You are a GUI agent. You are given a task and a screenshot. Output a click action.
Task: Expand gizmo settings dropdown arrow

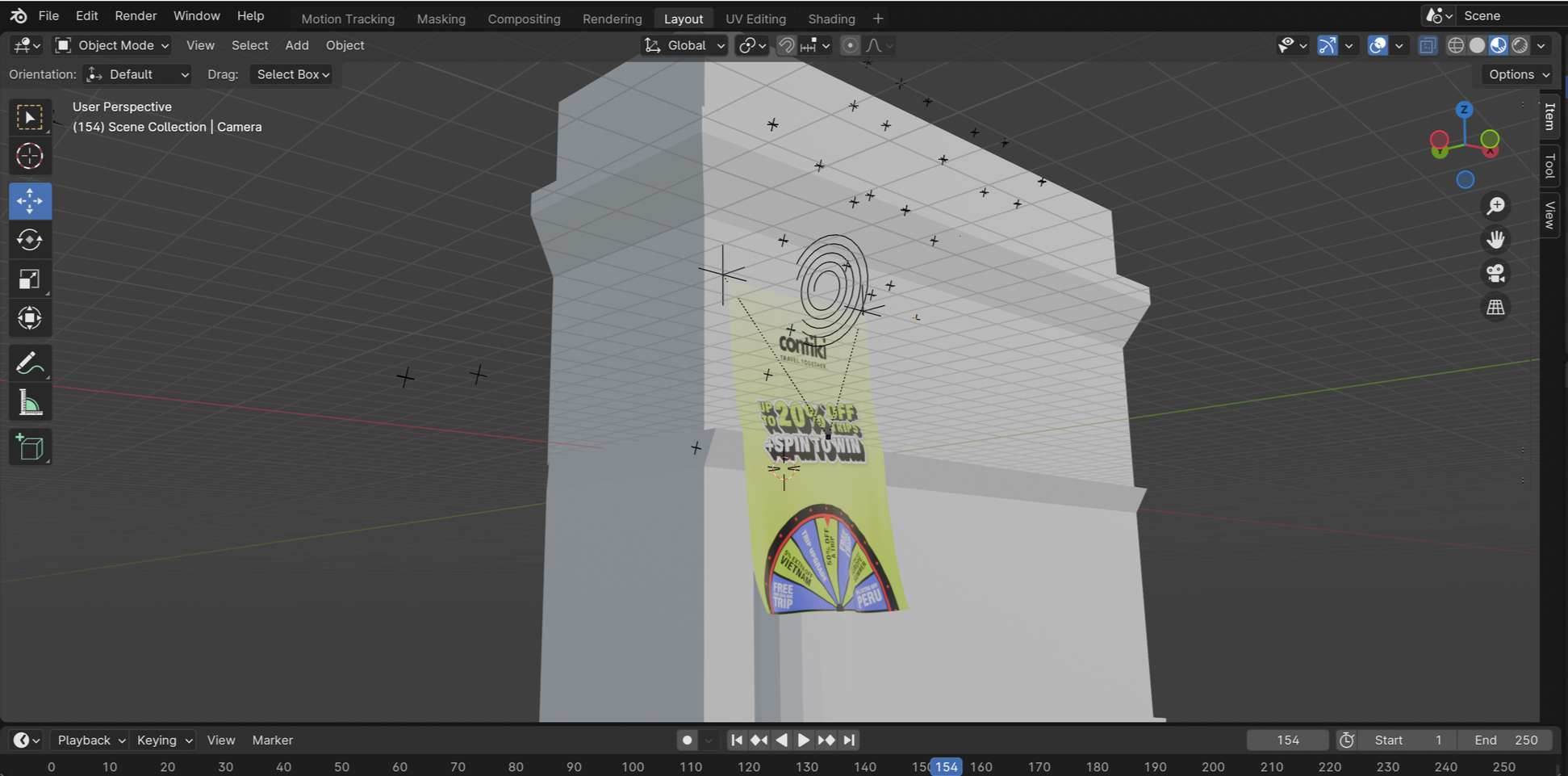(x=1348, y=45)
